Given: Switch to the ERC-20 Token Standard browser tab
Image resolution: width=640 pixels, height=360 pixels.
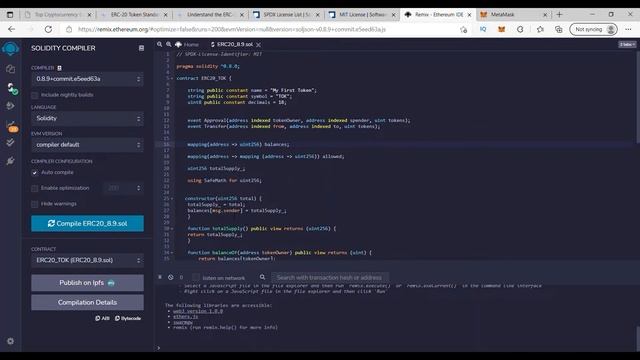Looking at the screenshot, I should [x=135, y=15].
